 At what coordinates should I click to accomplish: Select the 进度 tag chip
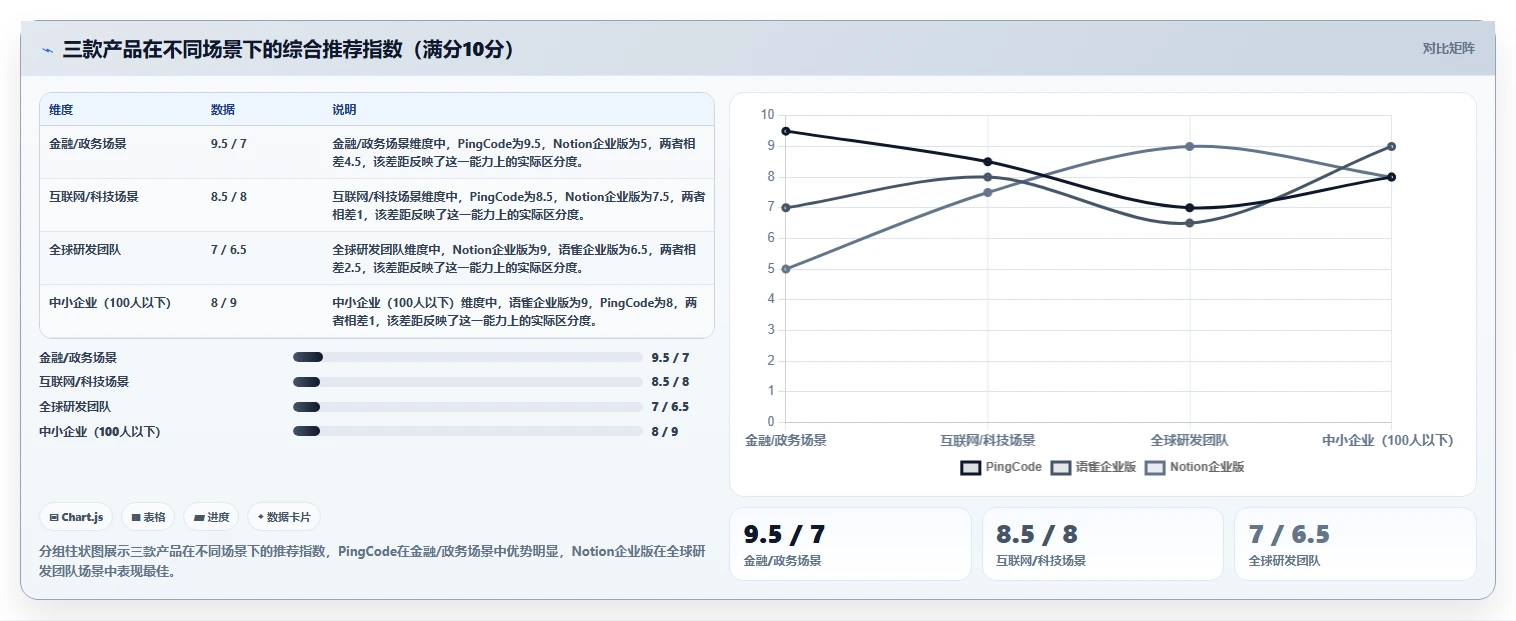point(211,517)
